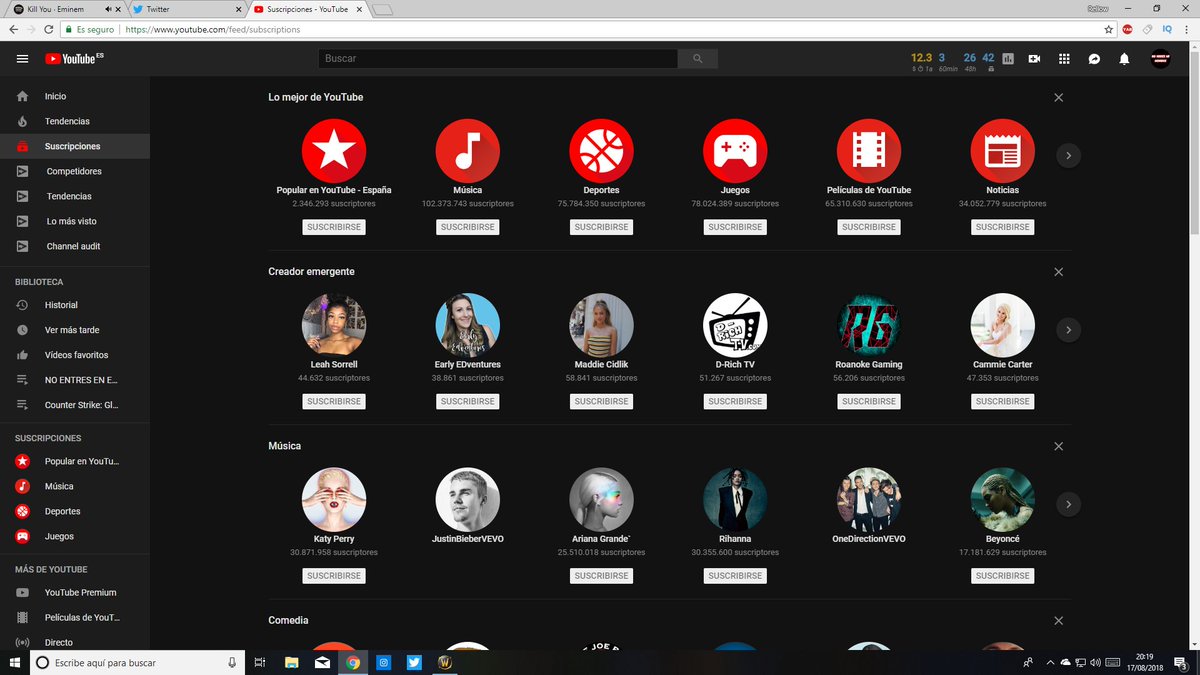The width and height of the screenshot is (1200, 675).
Task: Go to Inicio in sidebar
Action: click(75, 96)
